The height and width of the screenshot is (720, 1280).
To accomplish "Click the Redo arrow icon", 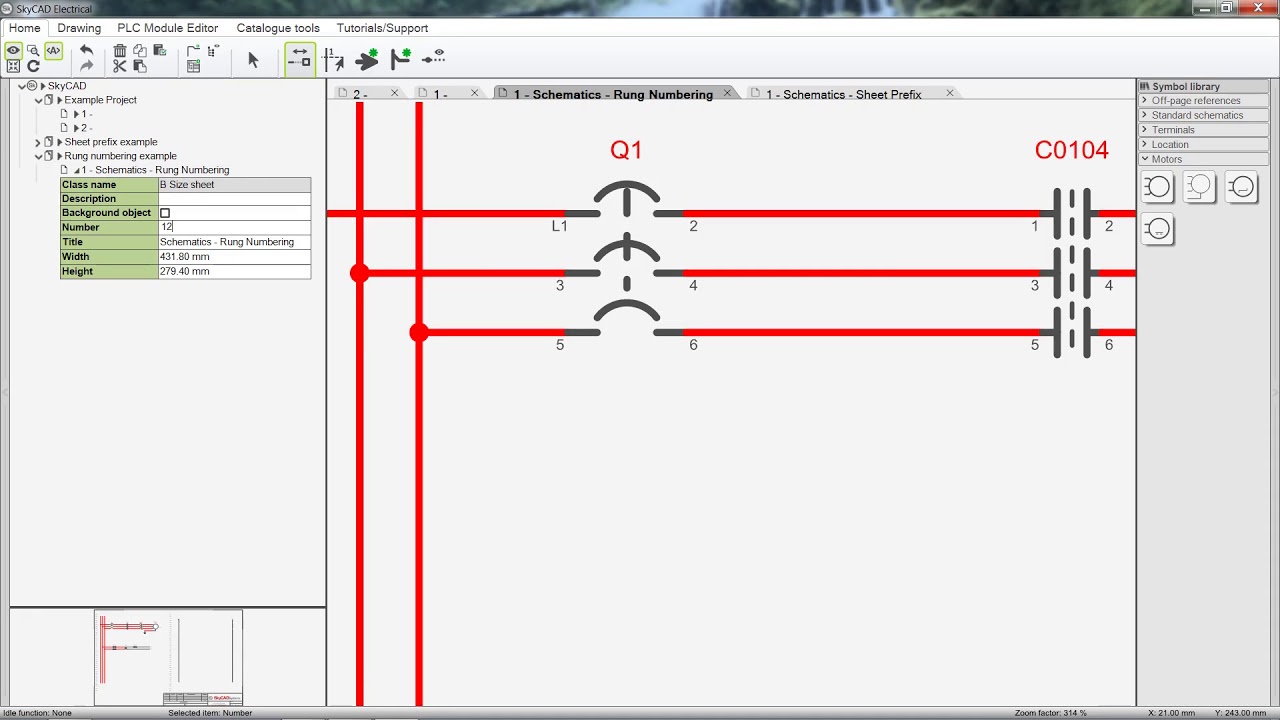I will (86, 67).
